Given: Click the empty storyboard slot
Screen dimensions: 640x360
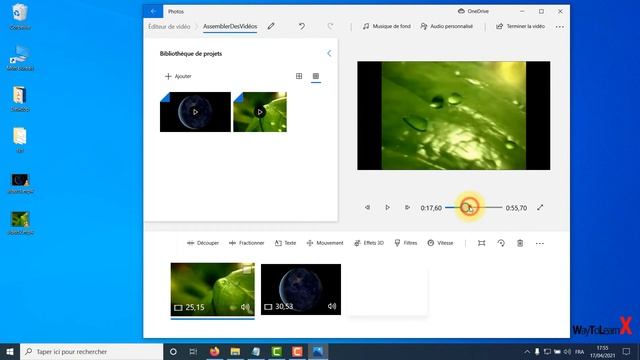Looking at the screenshot, I should tap(387, 291).
